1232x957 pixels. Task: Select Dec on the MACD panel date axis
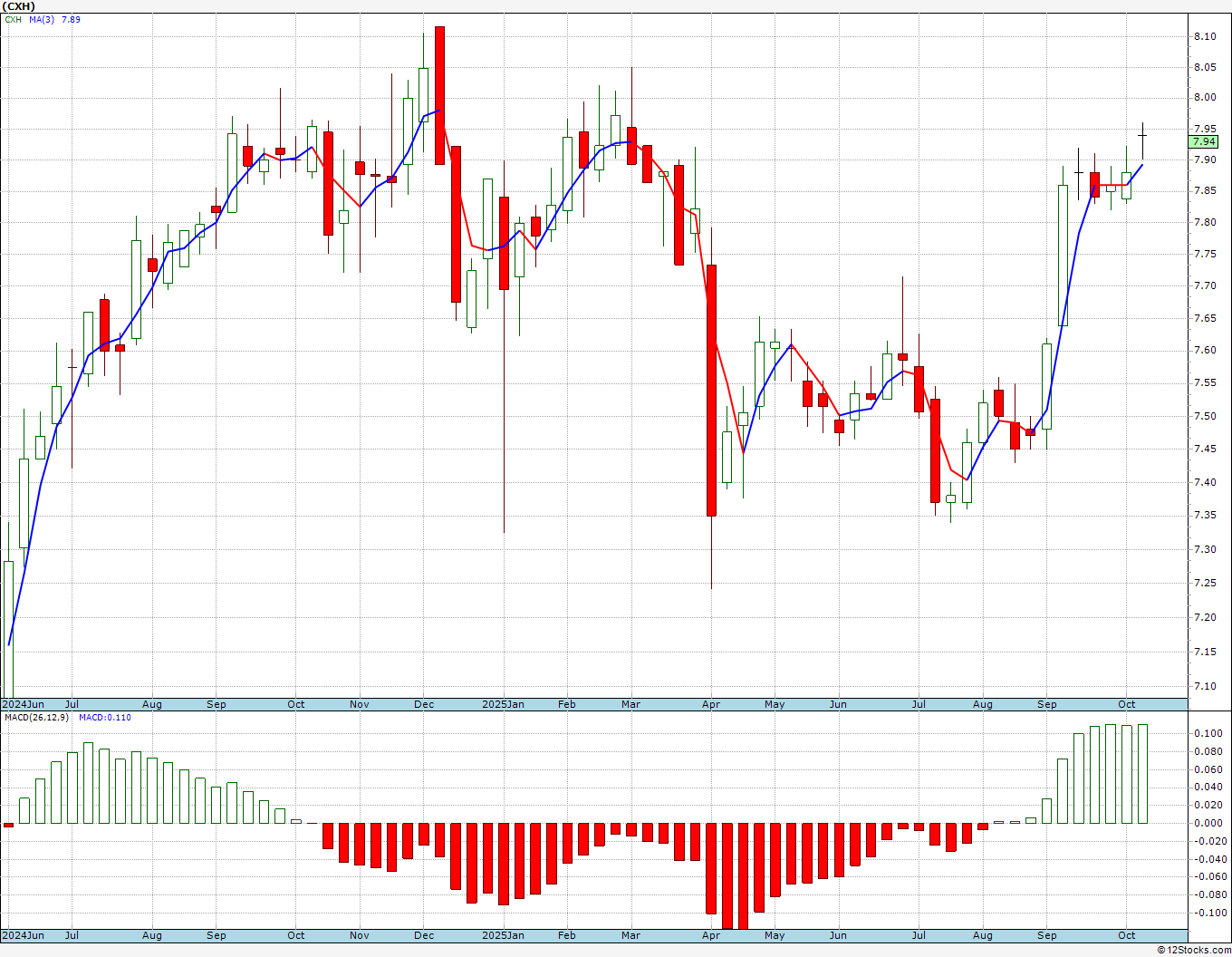click(424, 935)
